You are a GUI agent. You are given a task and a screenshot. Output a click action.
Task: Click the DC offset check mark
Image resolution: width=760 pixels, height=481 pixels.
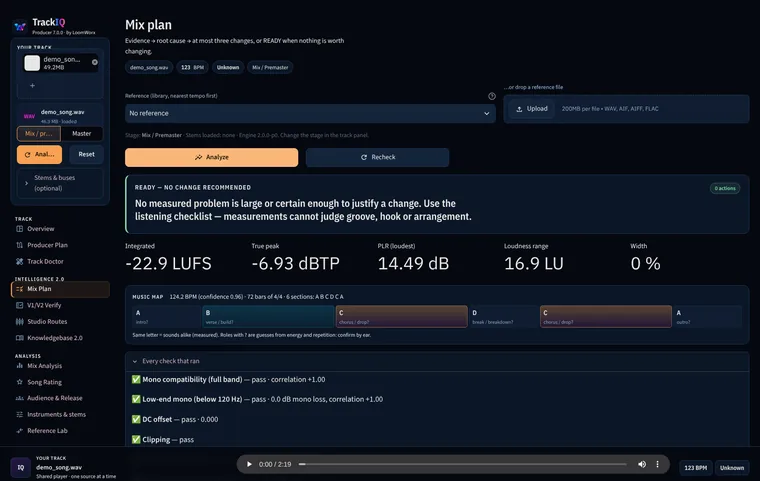coord(136,419)
